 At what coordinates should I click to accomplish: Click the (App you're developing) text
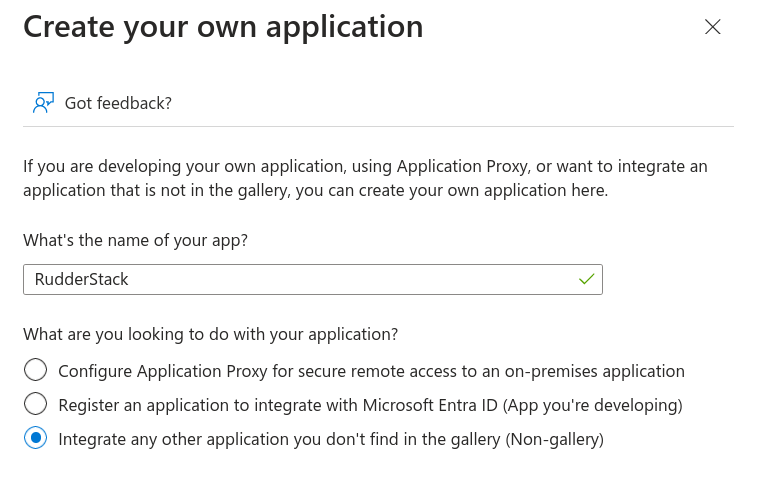pyautogui.click(x=592, y=405)
